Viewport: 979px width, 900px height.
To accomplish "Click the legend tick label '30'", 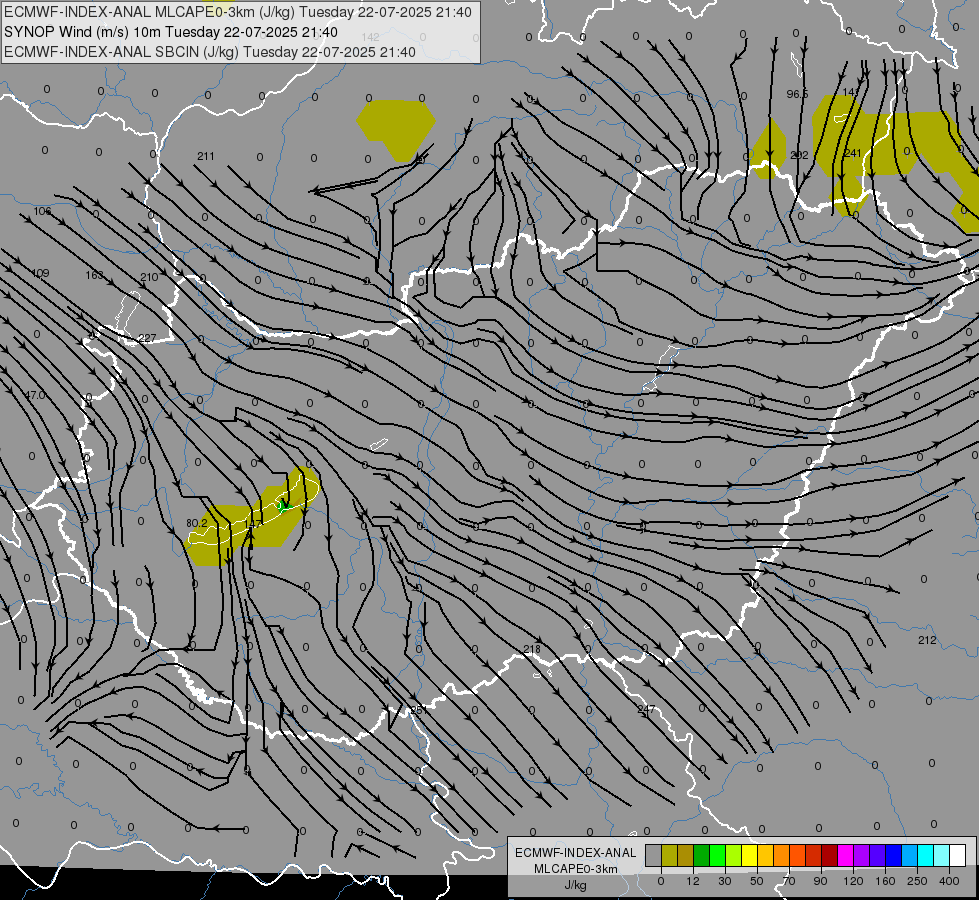I will (725, 881).
